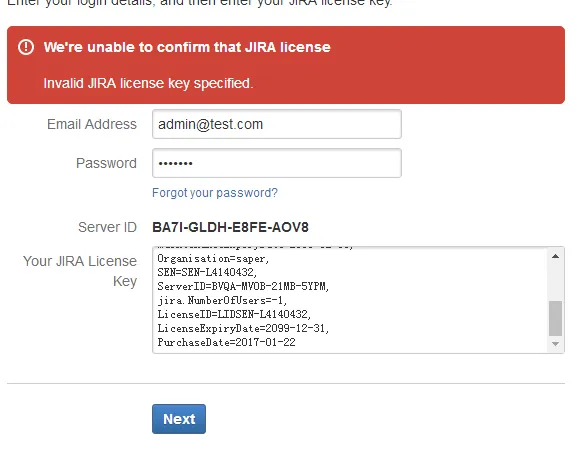Click the Server ID value BA7I-GLDH-E8FE-AOV8

click(230, 227)
